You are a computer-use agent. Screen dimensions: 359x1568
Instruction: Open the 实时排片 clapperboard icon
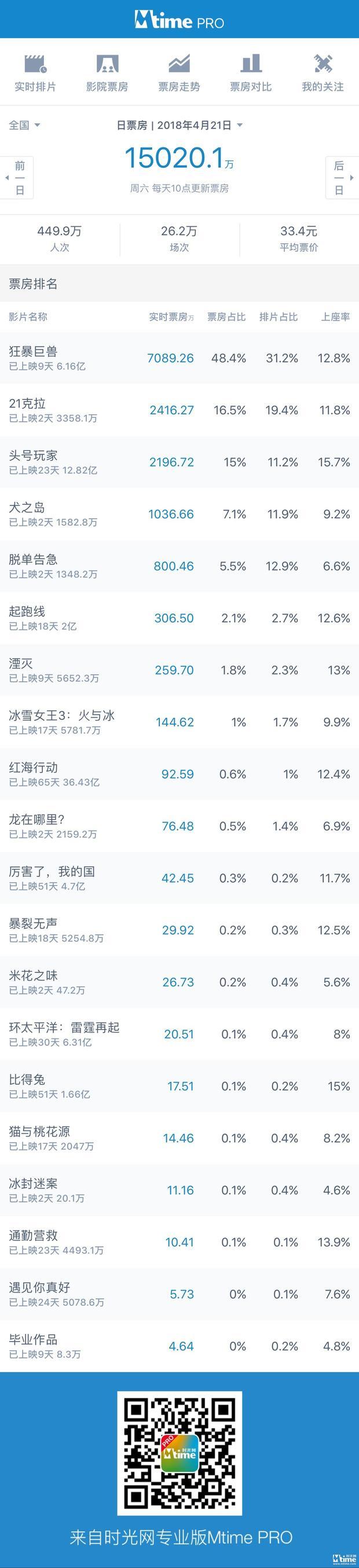[x=35, y=63]
